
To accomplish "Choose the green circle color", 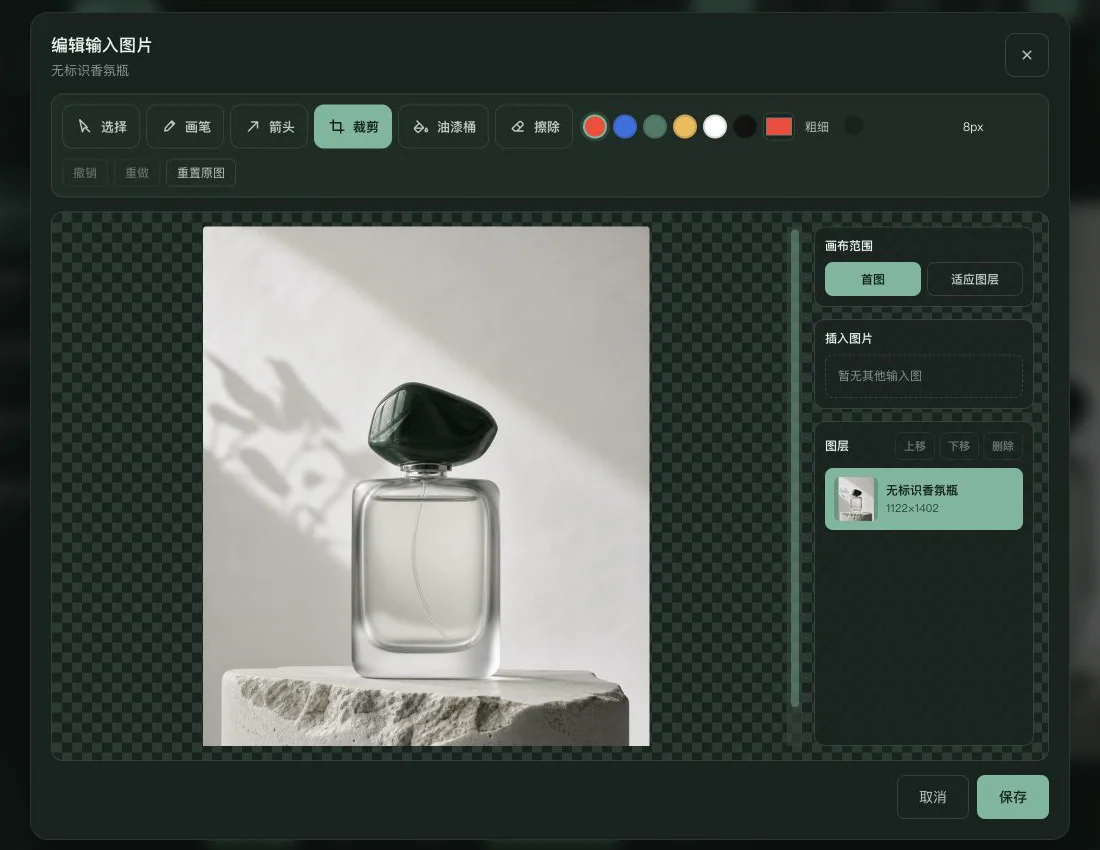I will [x=655, y=127].
